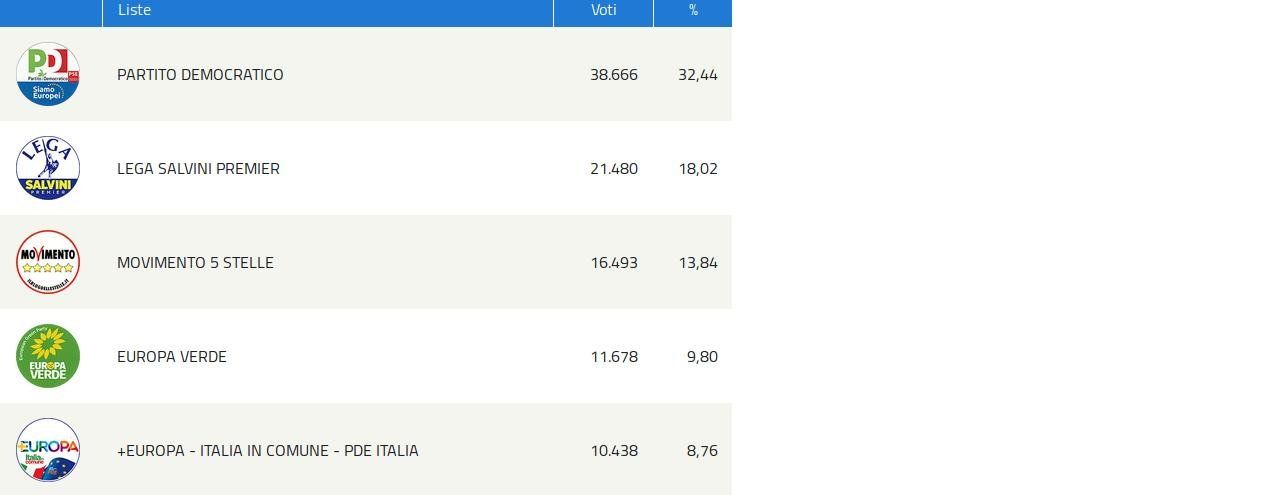Select the PARTITO DEMOCRATICO list name
1275x495 pixels.
(200, 75)
